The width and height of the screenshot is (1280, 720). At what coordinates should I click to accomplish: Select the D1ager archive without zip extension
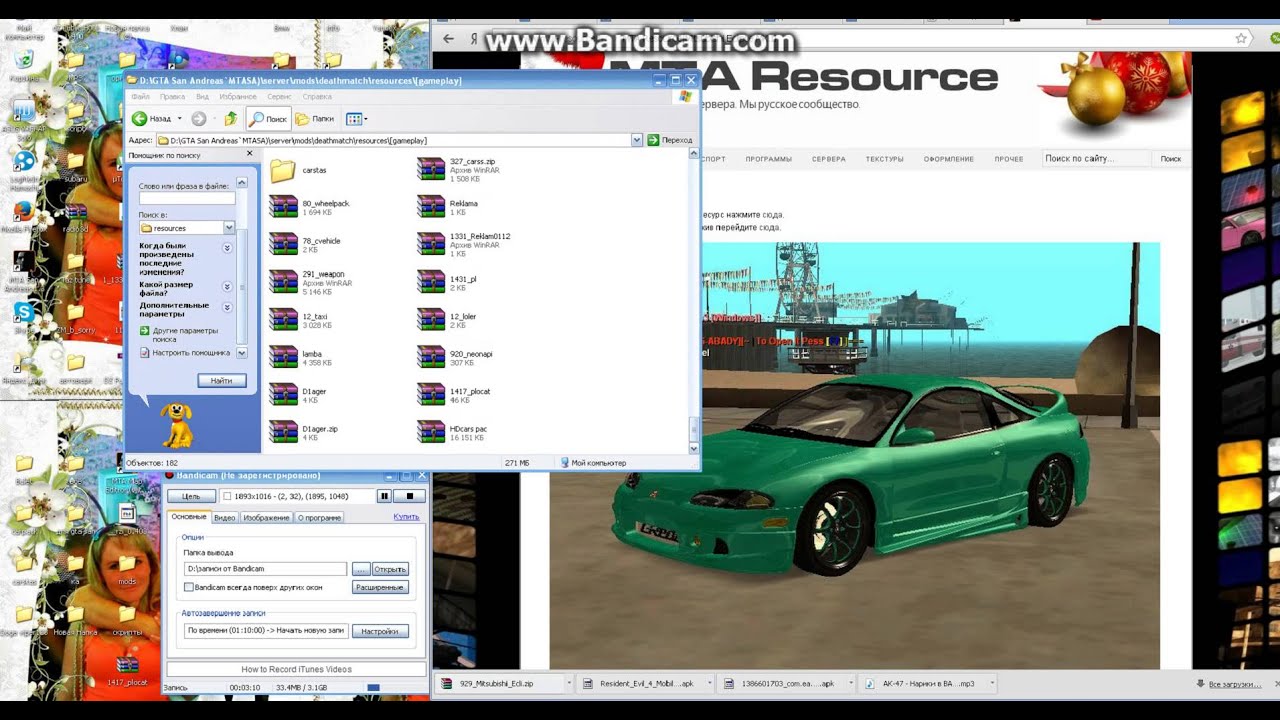tap(299, 395)
